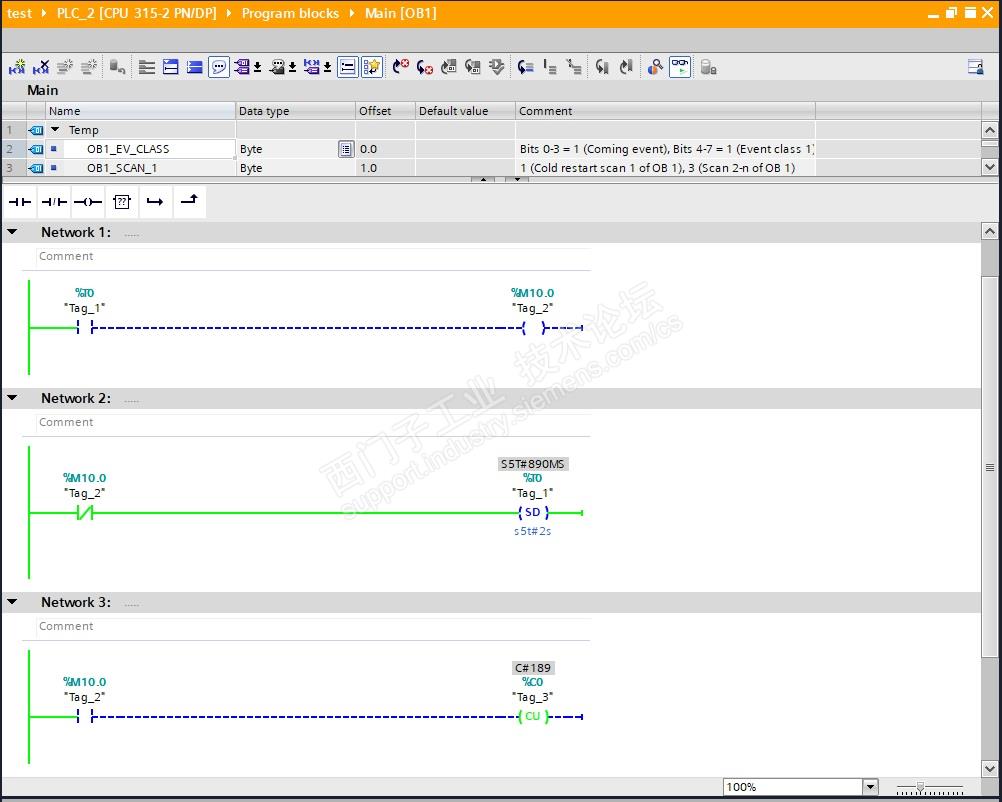This screenshot has height=802, width=1002.
Task: Click 'Program blocks' in the breadcrumb
Action: point(290,13)
